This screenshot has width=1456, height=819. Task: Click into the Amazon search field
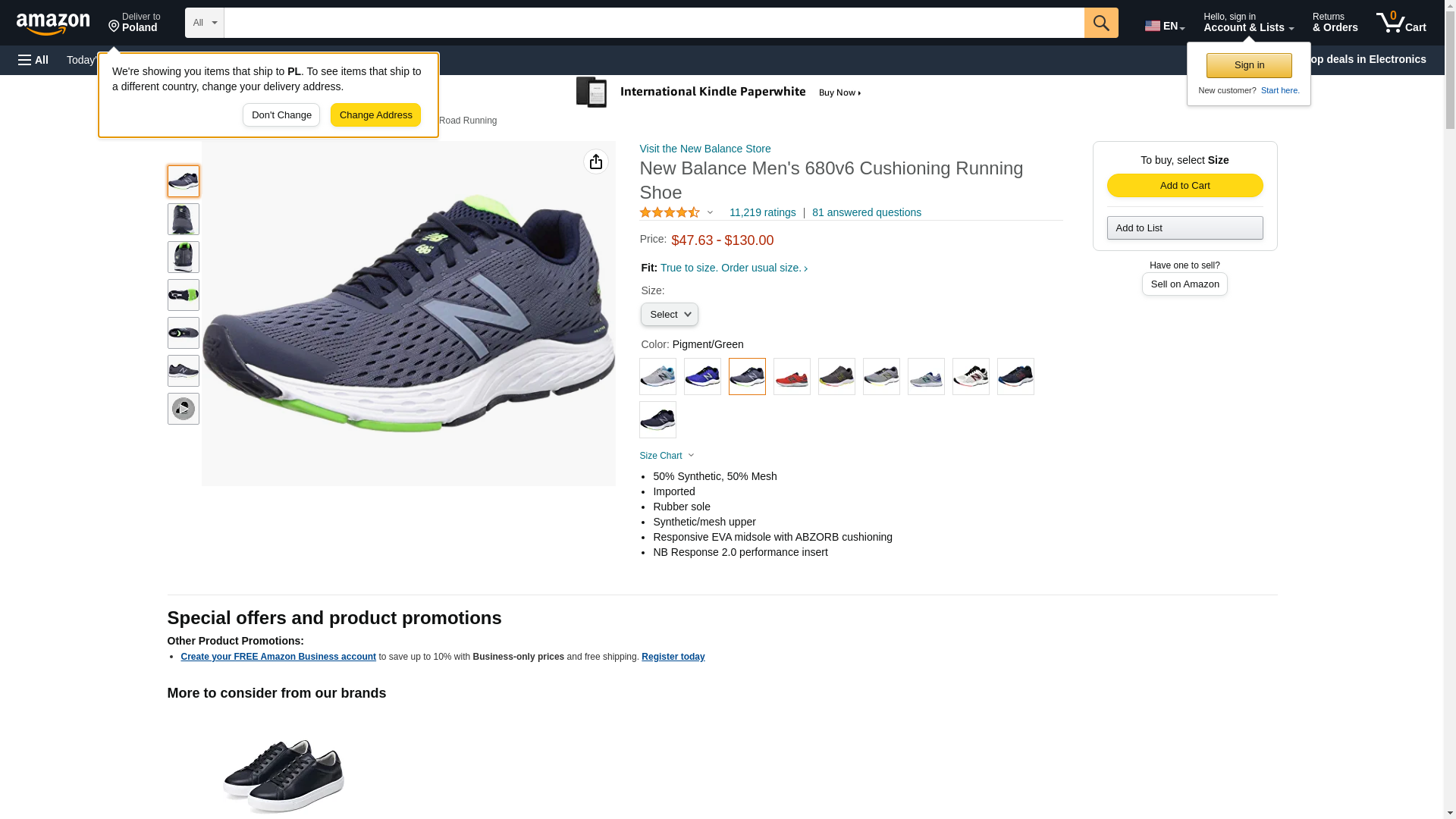point(654,23)
